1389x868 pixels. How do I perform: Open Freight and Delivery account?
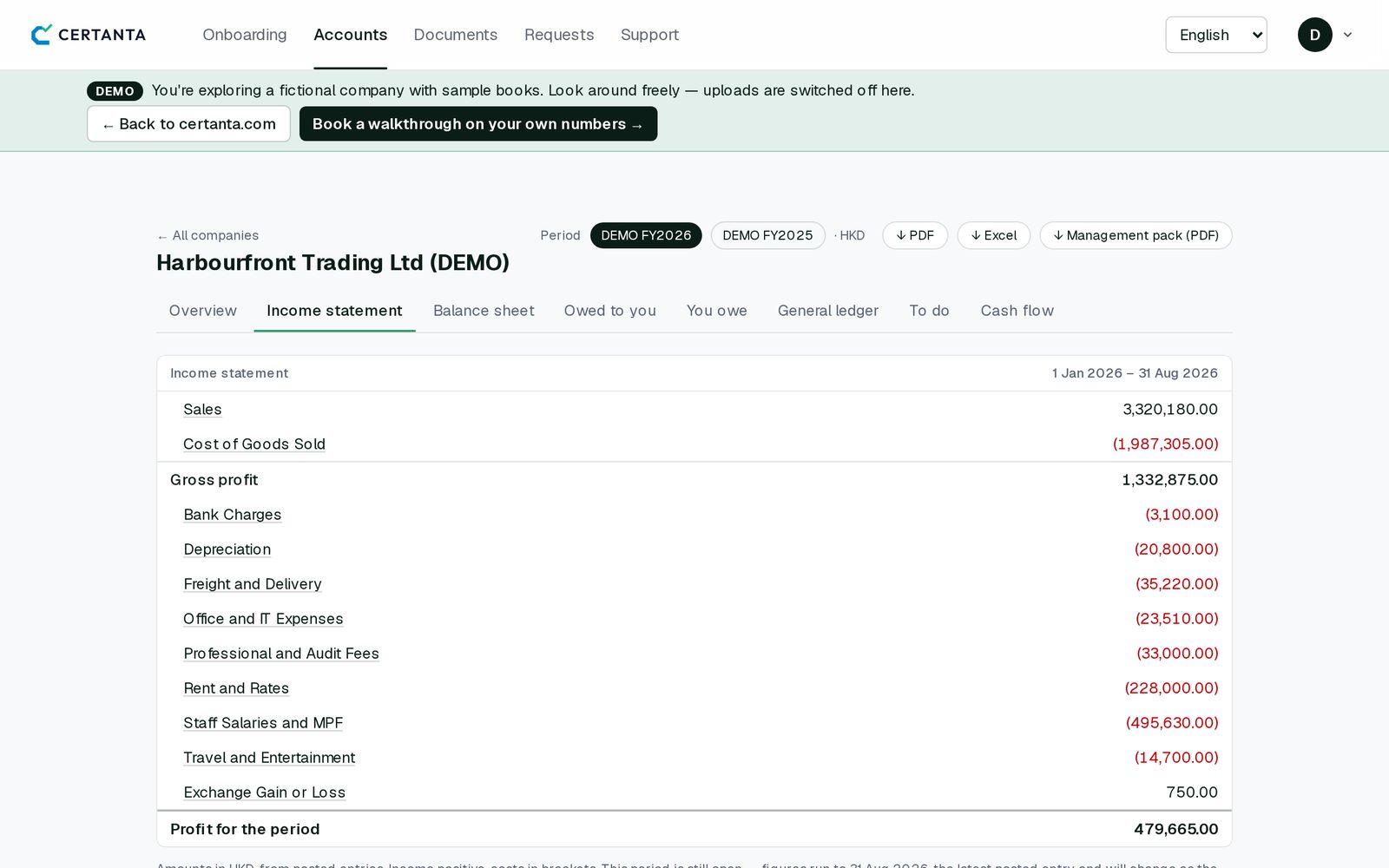253,584
